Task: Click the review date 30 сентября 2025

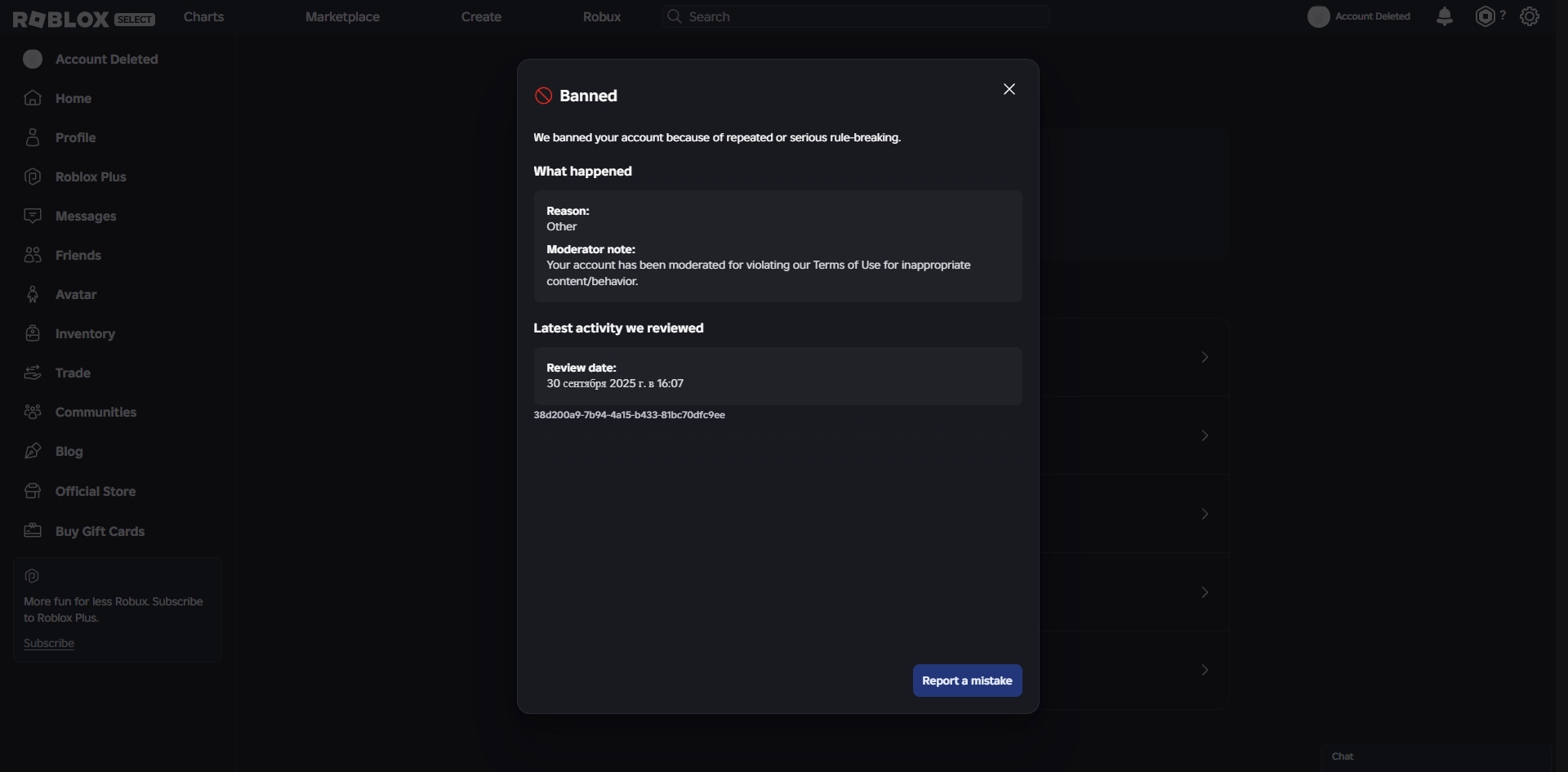Action: point(615,383)
